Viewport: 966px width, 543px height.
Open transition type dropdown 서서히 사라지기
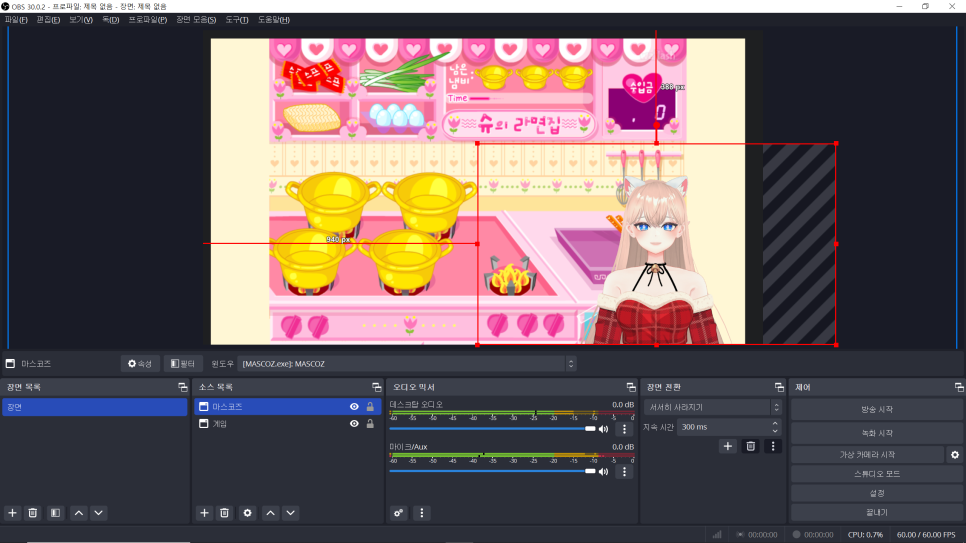pyautogui.click(x=713, y=407)
